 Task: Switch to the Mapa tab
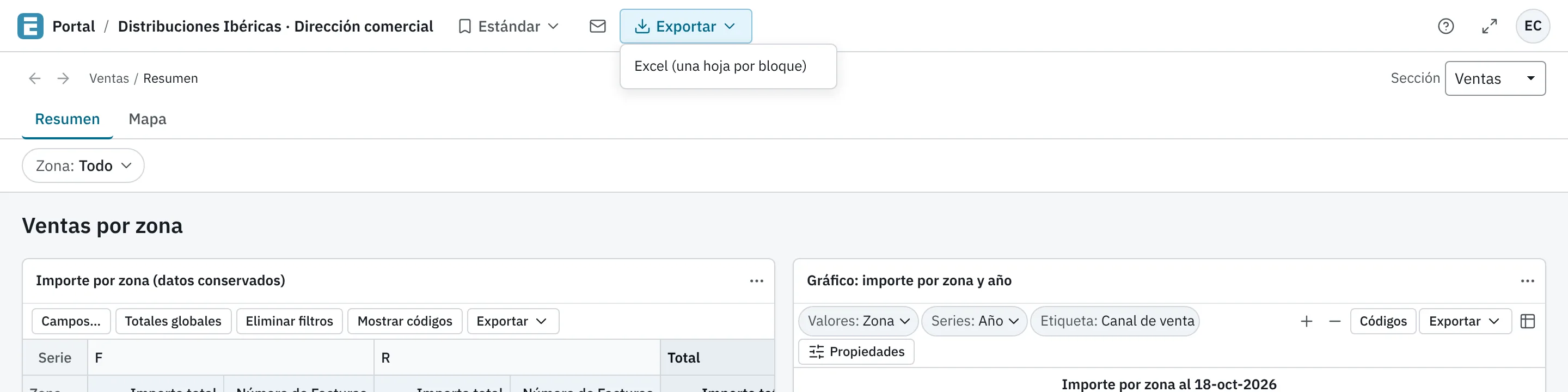(148, 119)
